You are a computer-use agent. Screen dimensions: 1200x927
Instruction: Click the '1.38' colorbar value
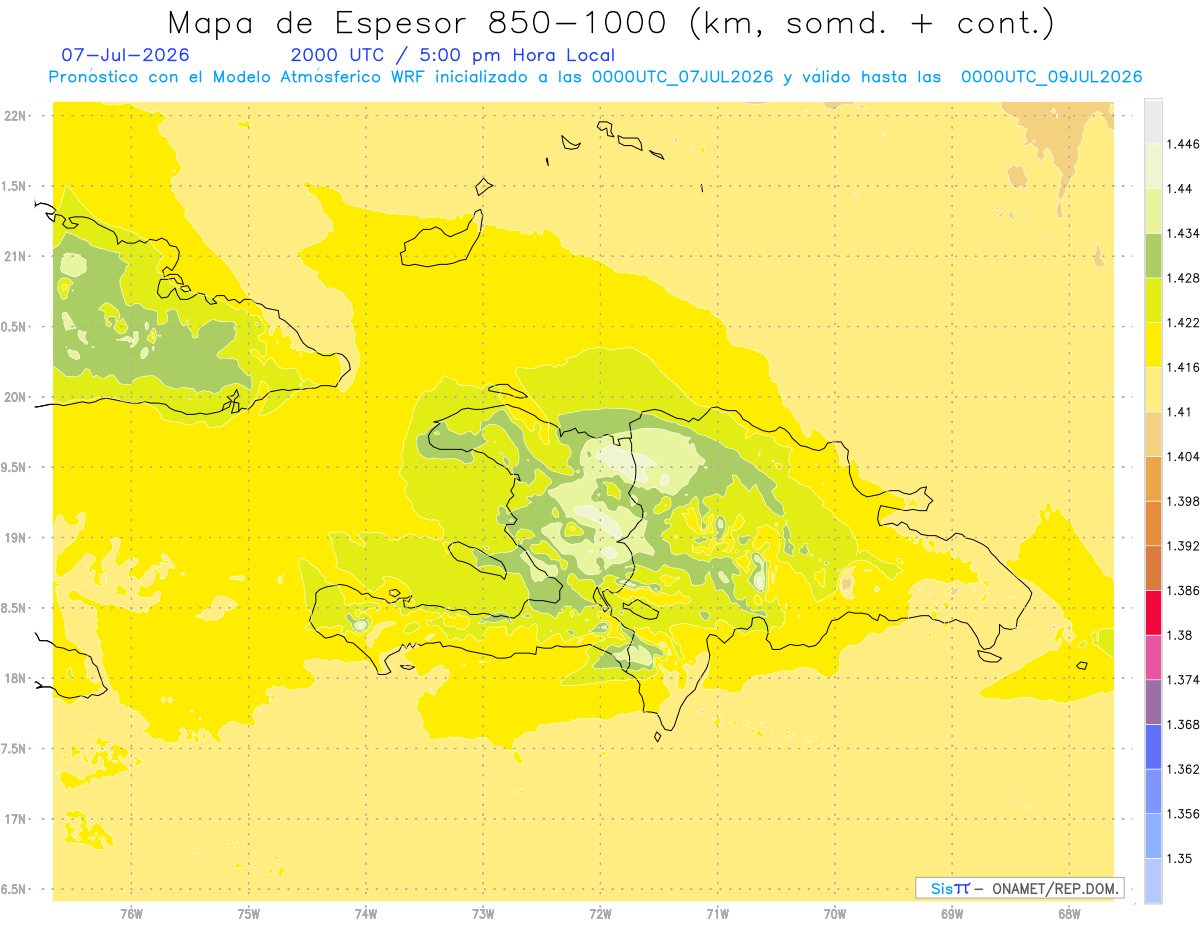pyautogui.click(x=1179, y=635)
